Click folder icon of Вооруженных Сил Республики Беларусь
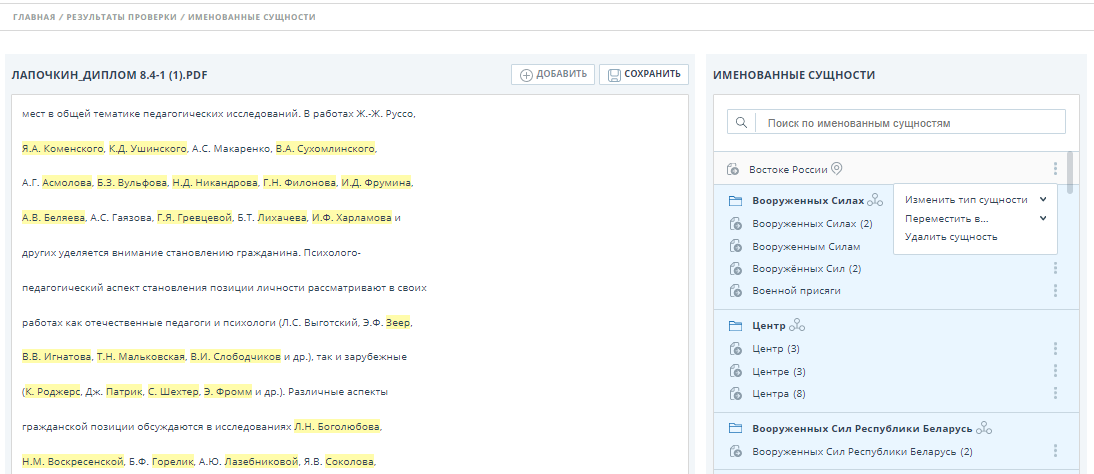 (735, 428)
